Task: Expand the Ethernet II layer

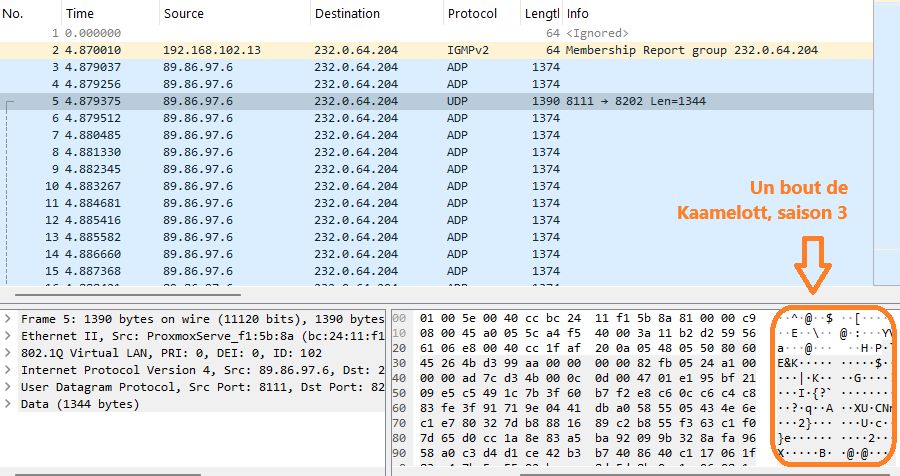Action: coord(9,335)
